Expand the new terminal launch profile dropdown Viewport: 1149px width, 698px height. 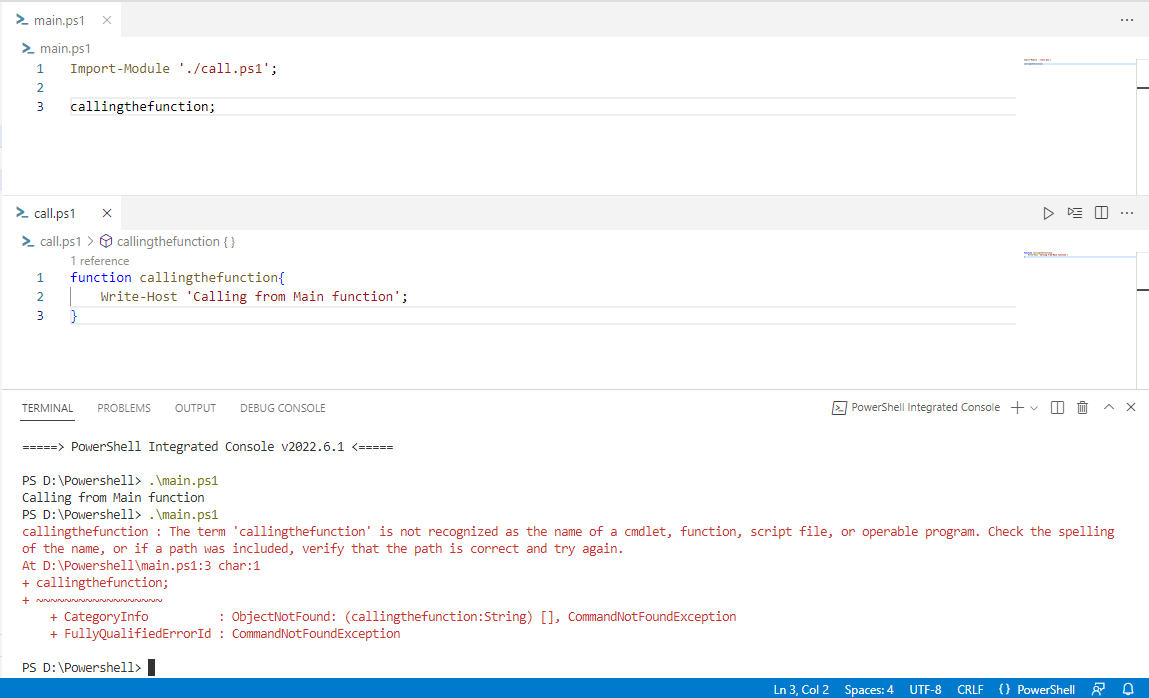1034,408
